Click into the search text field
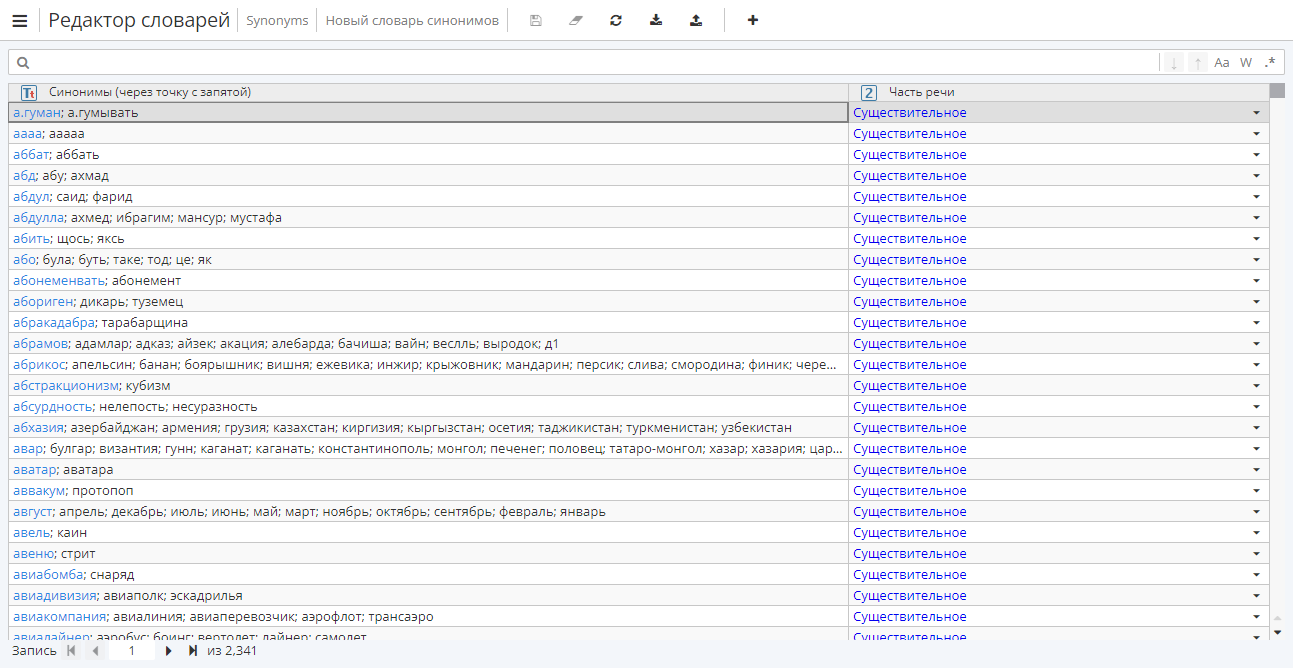Screen dimensions: 1293x668 click(596, 63)
